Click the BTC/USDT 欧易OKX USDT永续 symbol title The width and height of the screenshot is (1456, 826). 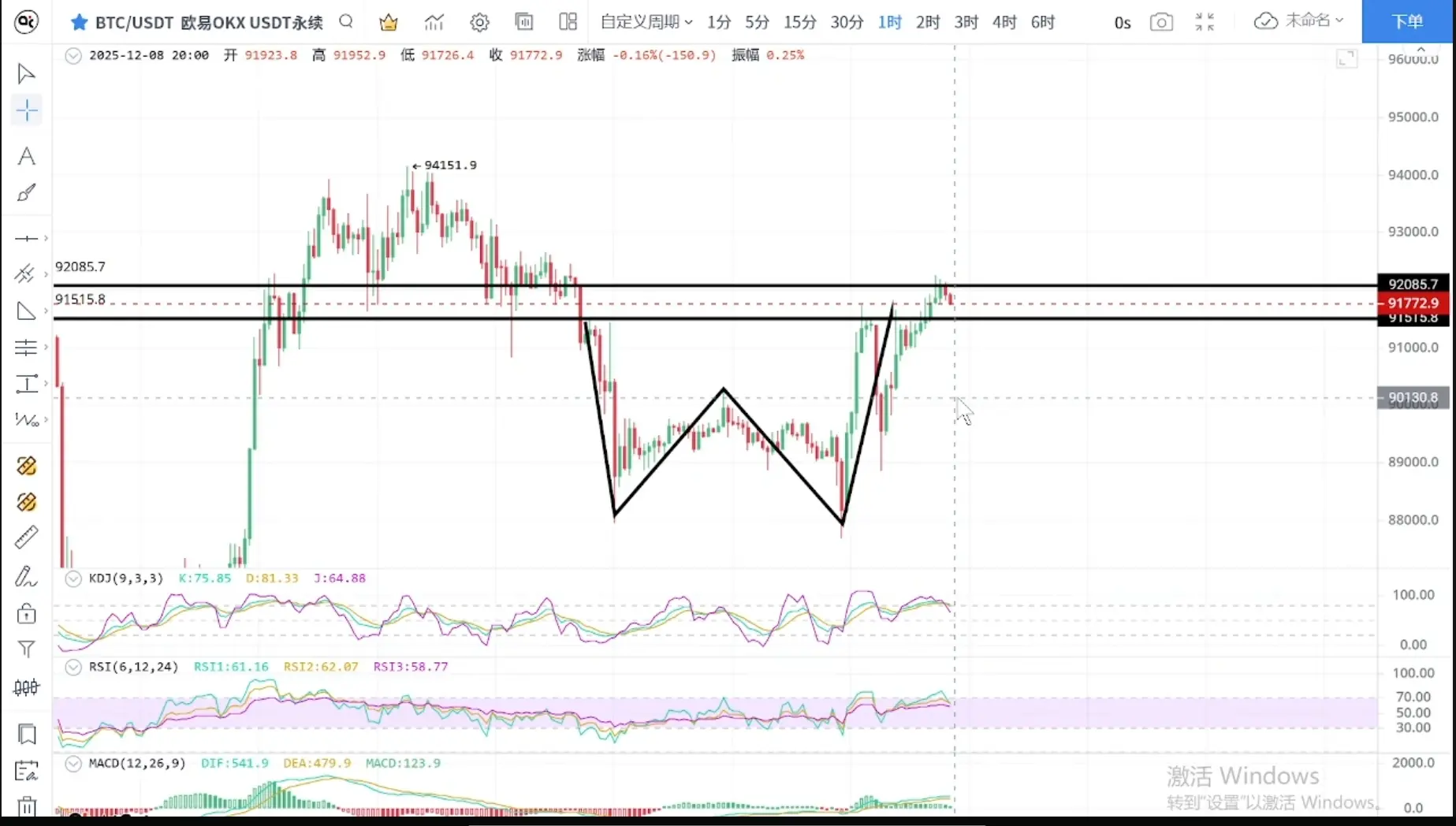pyautogui.click(x=209, y=22)
